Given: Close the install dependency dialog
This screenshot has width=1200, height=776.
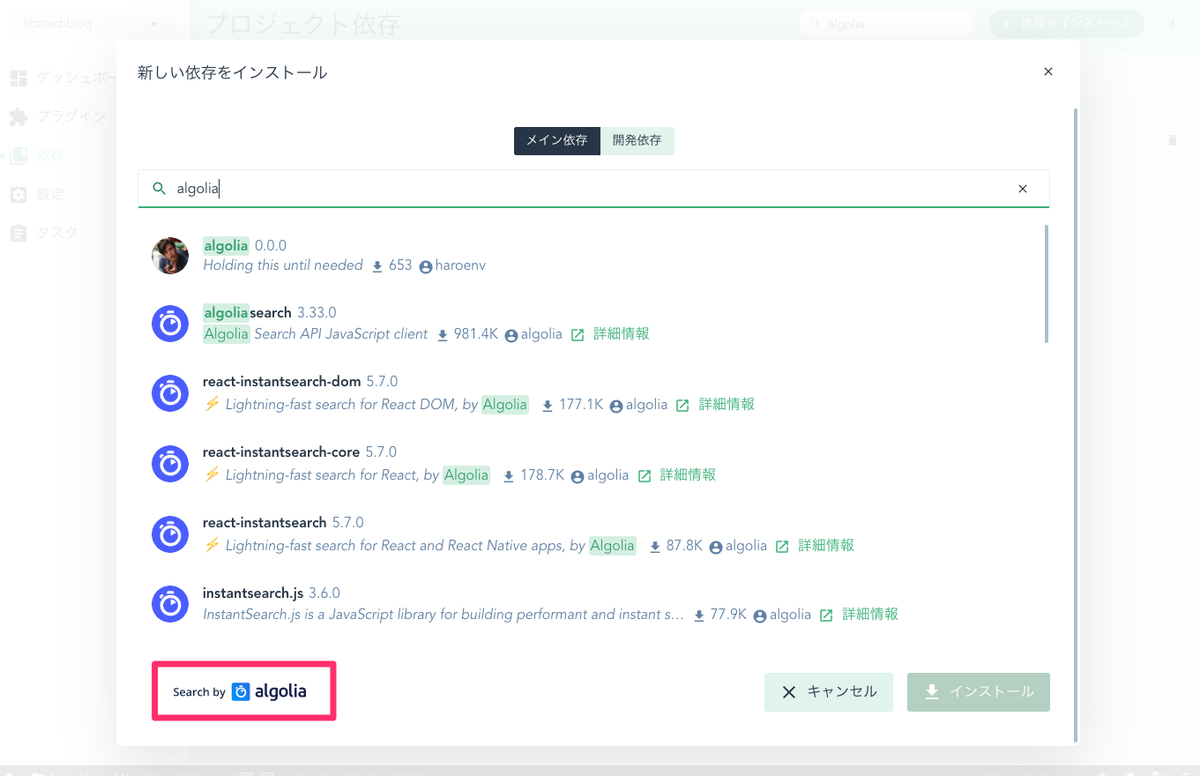Looking at the screenshot, I should (x=1048, y=72).
